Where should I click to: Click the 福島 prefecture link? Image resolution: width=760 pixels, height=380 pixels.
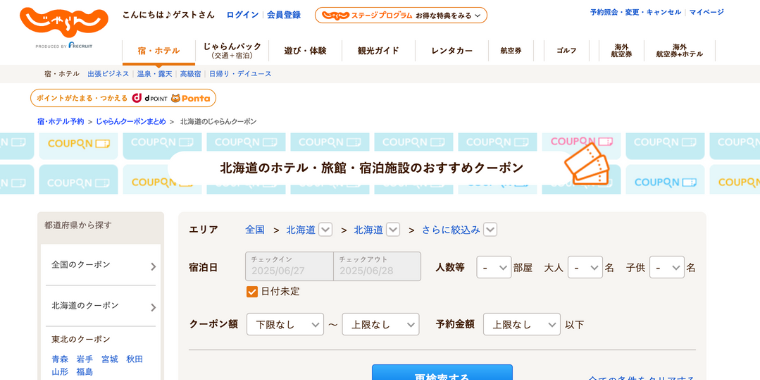coord(85,372)
